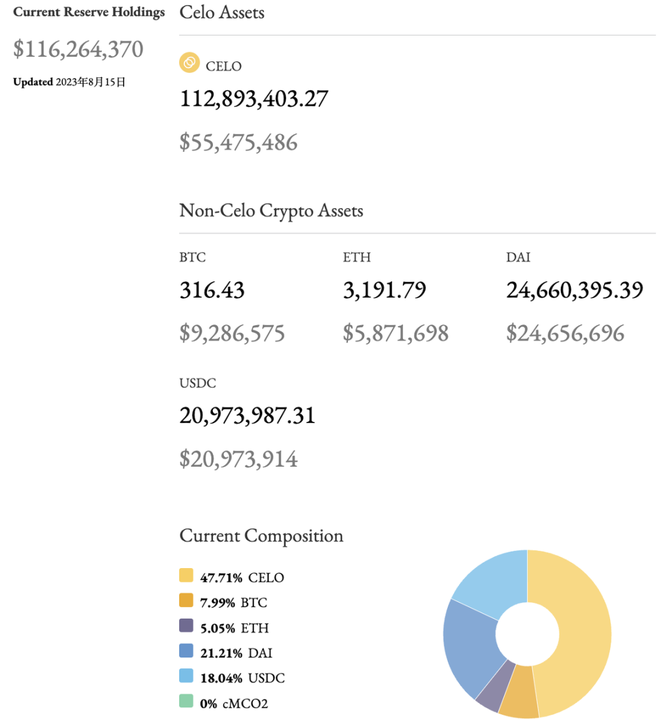Click the Current Composition heading

(x=261, y=536)
